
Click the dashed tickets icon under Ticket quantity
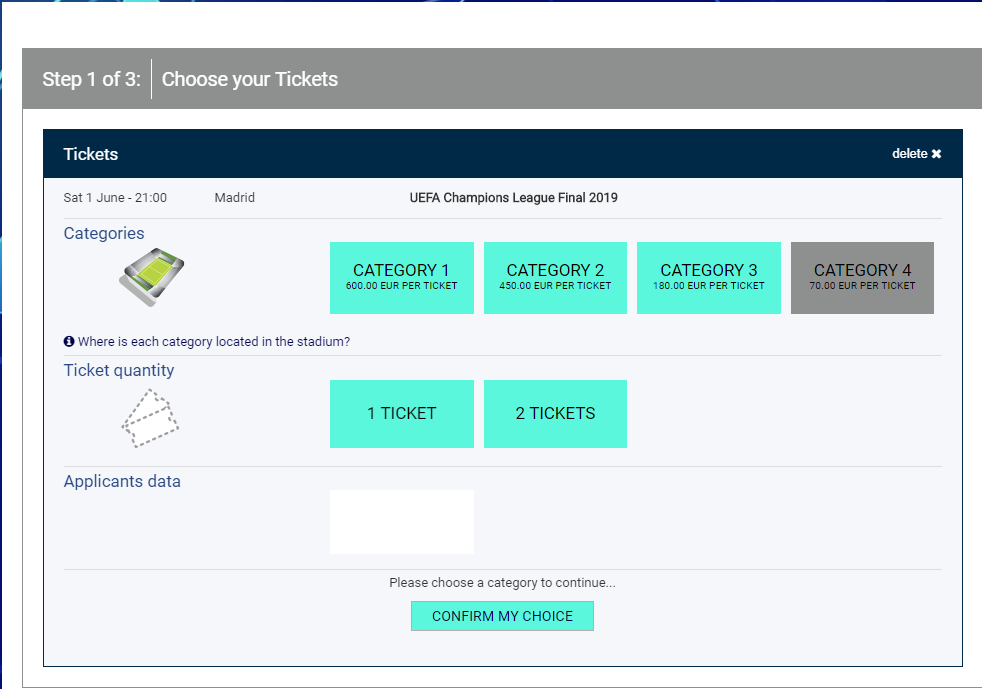150,418
